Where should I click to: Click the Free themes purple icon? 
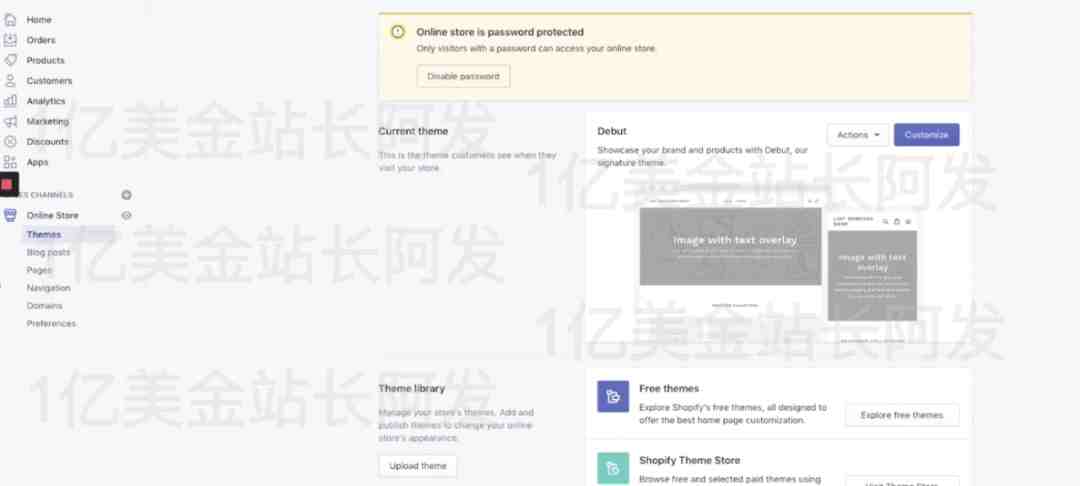[613, 397]
